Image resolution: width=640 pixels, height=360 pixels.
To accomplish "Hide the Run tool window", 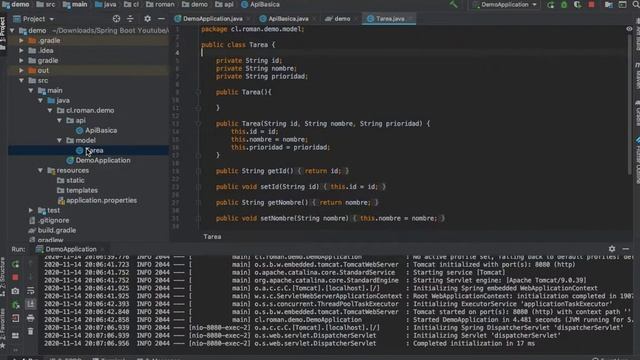I will tap(626, 249).
